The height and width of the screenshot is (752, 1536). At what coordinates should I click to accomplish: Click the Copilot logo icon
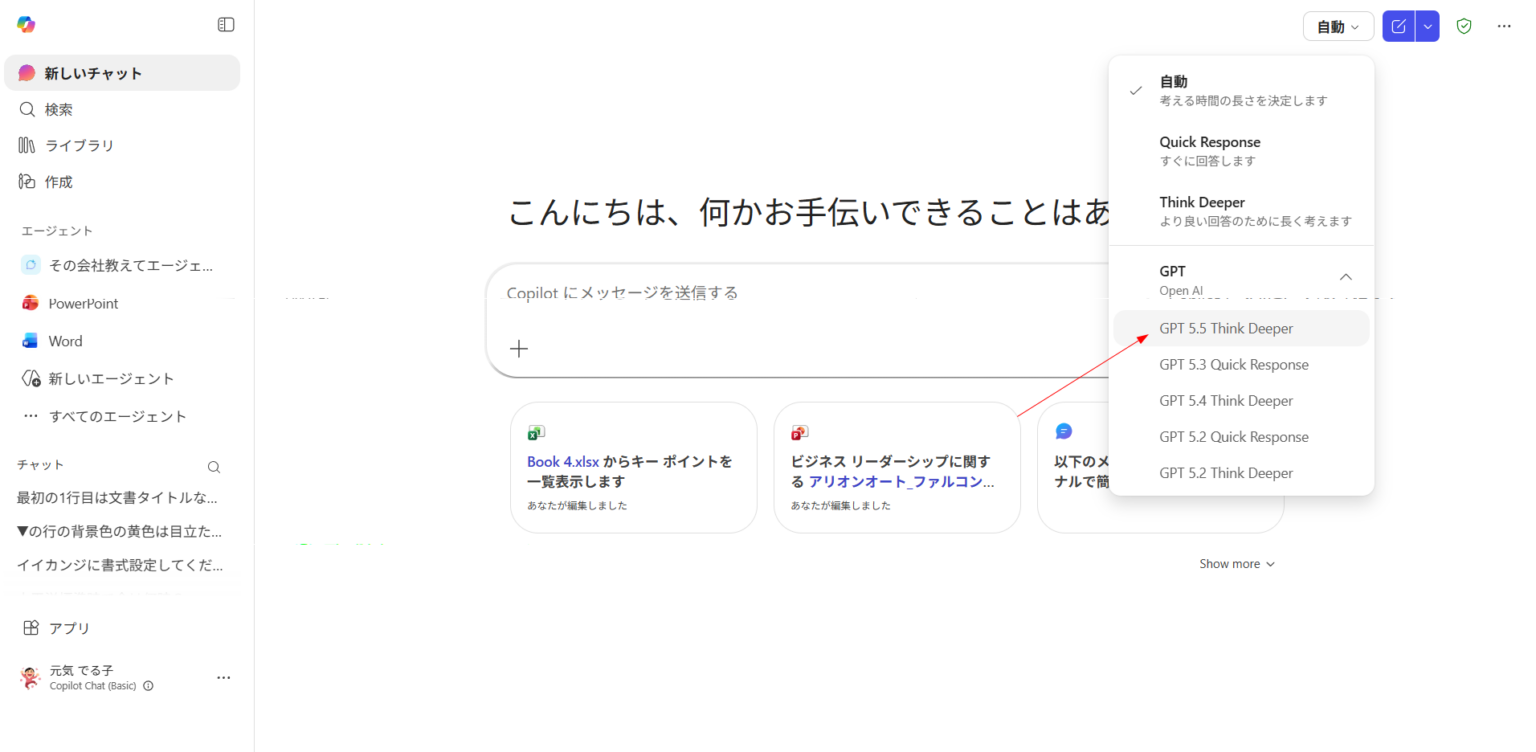click(26, 25)
